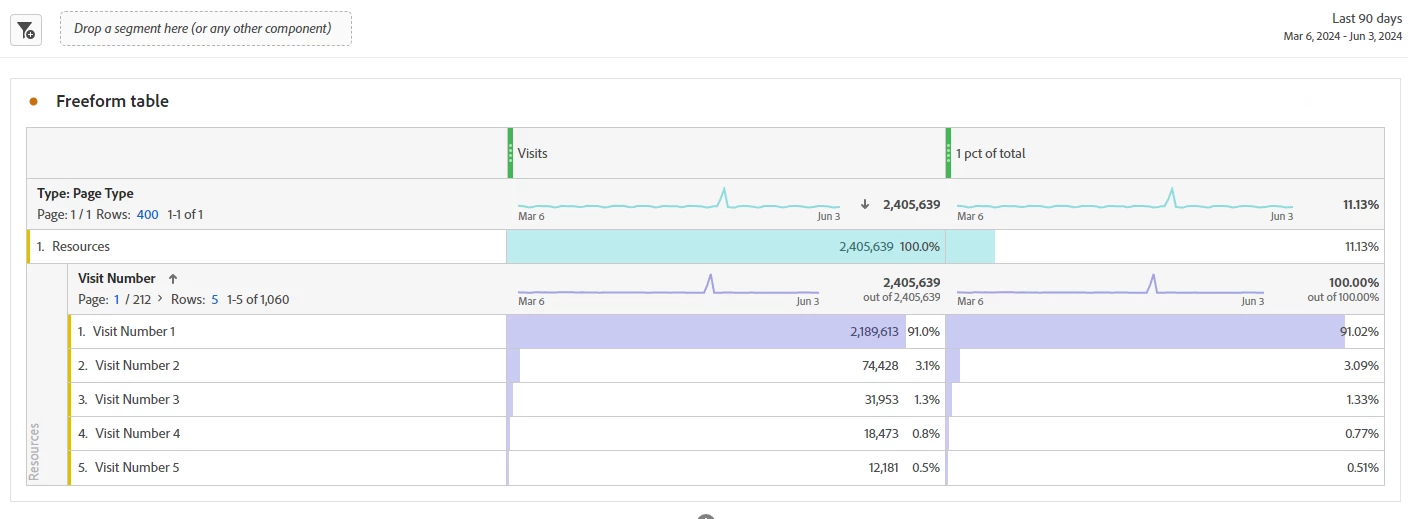
Task: Click the Visit Number dimension header
Action: [117, 279]
